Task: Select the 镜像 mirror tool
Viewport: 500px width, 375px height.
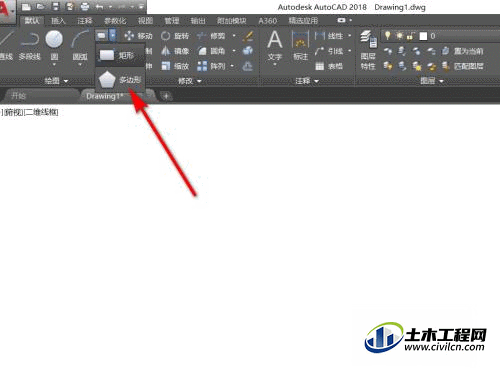Action: click(175, 51)
